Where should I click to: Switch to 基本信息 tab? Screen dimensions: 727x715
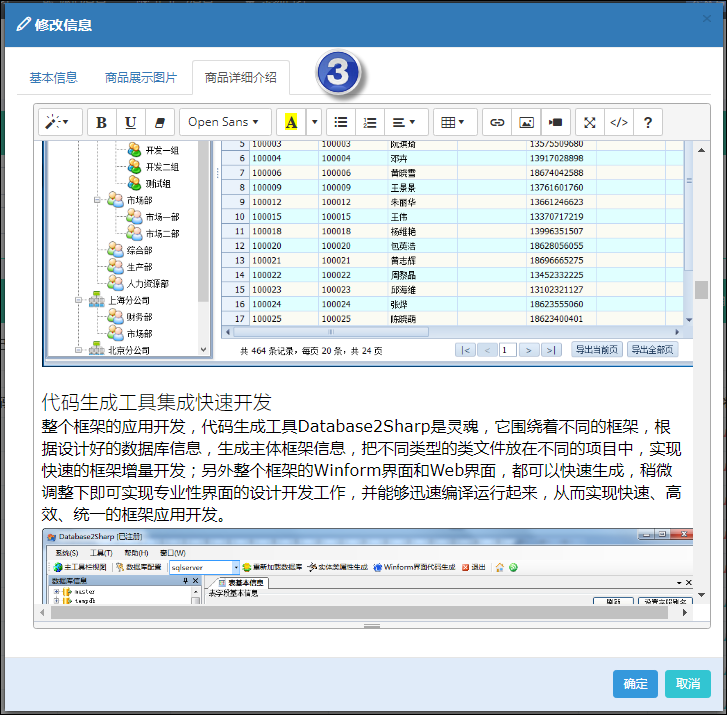coord(53,77)
